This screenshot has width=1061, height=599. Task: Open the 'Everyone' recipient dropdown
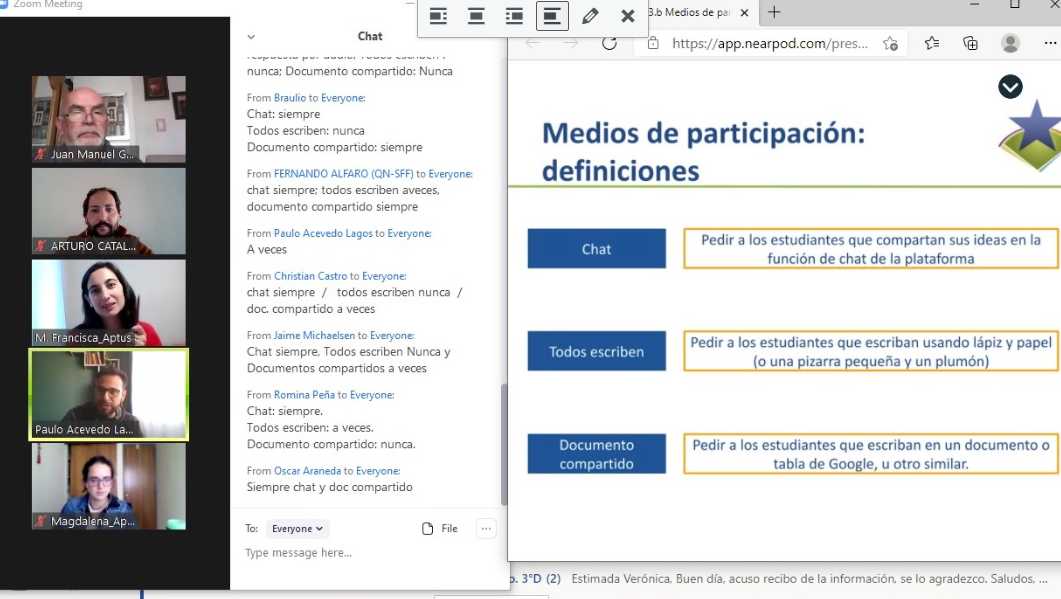click(297, 529)
